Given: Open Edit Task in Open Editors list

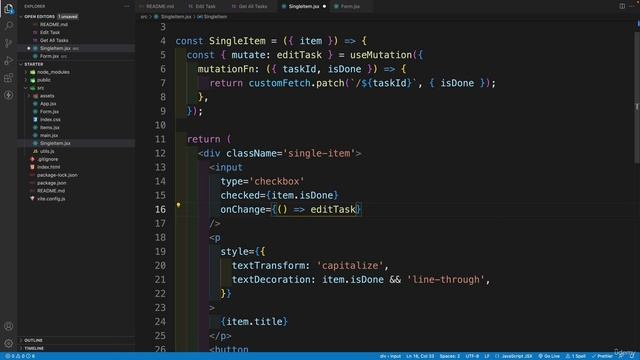Looking at the screenshot, I should [x=50, y=32].
